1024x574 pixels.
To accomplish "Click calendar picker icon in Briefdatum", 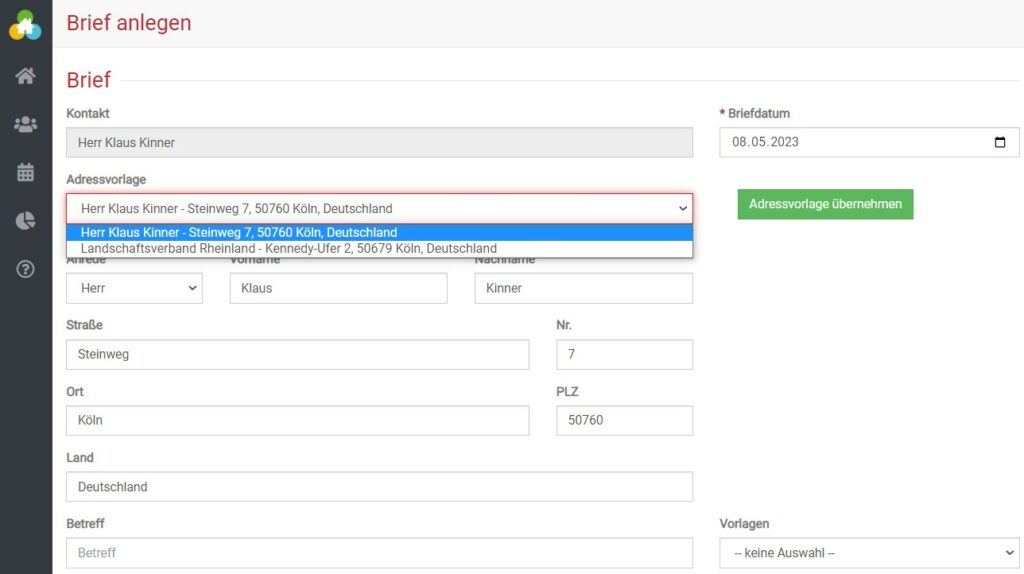I will click(x=1000, y=142).
